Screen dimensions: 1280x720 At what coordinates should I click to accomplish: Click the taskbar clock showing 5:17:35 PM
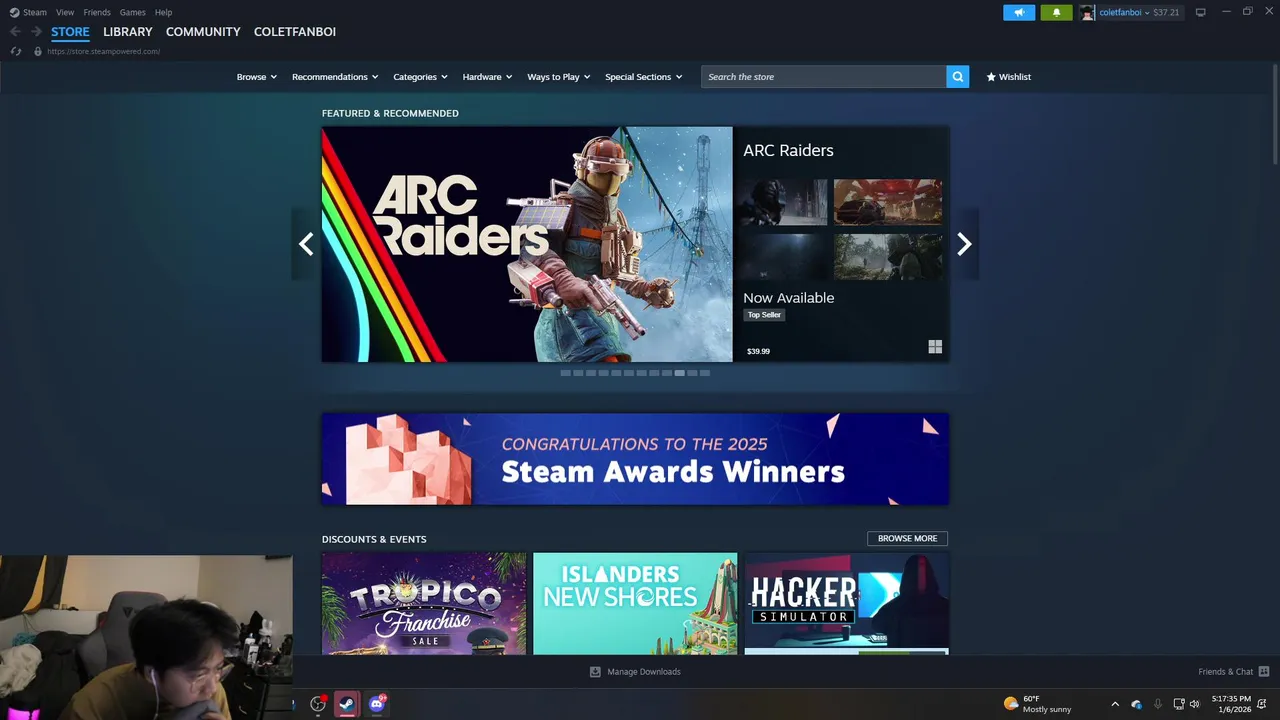click(x=1231, y=704)
